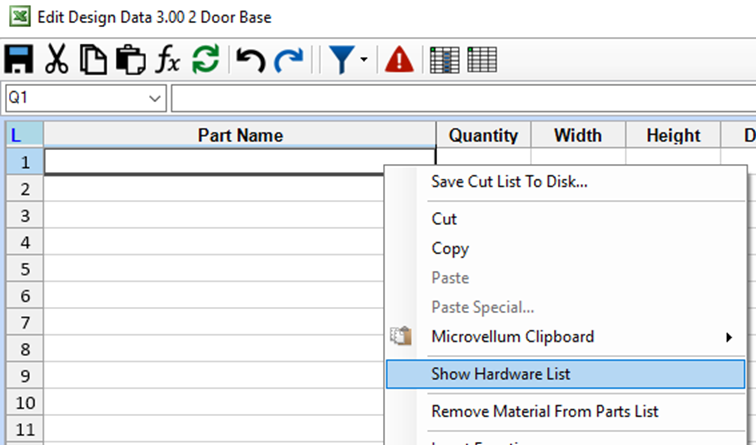
Task: Click the Paste clipboard toolbar icon
Action: (x=129, y=60)
